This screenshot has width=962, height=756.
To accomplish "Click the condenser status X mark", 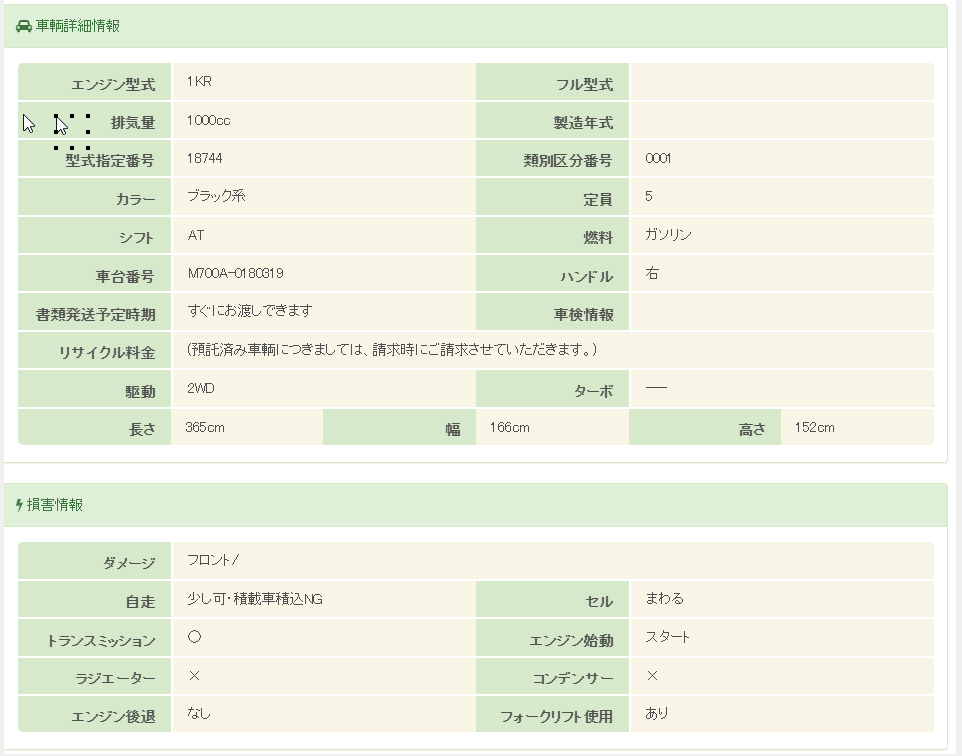I will 652,676.
